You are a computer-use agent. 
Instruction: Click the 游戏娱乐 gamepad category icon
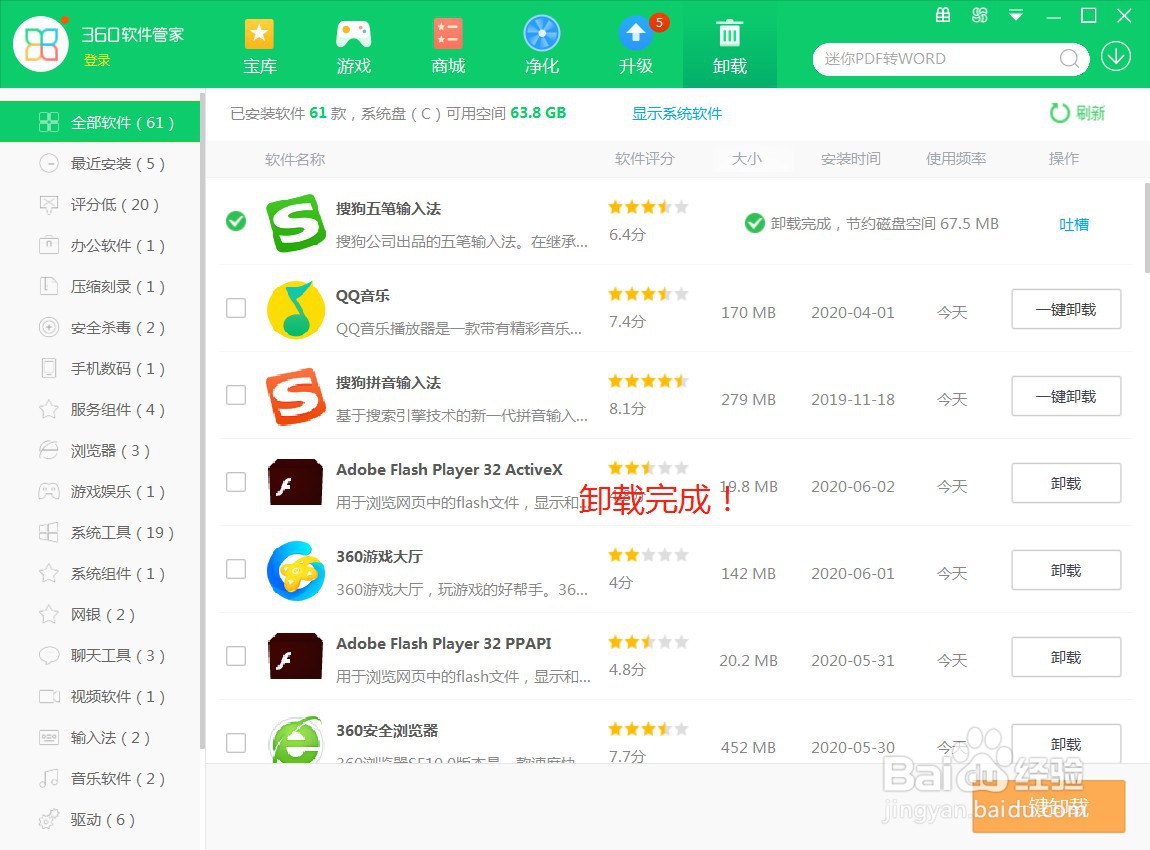(48, 491)
